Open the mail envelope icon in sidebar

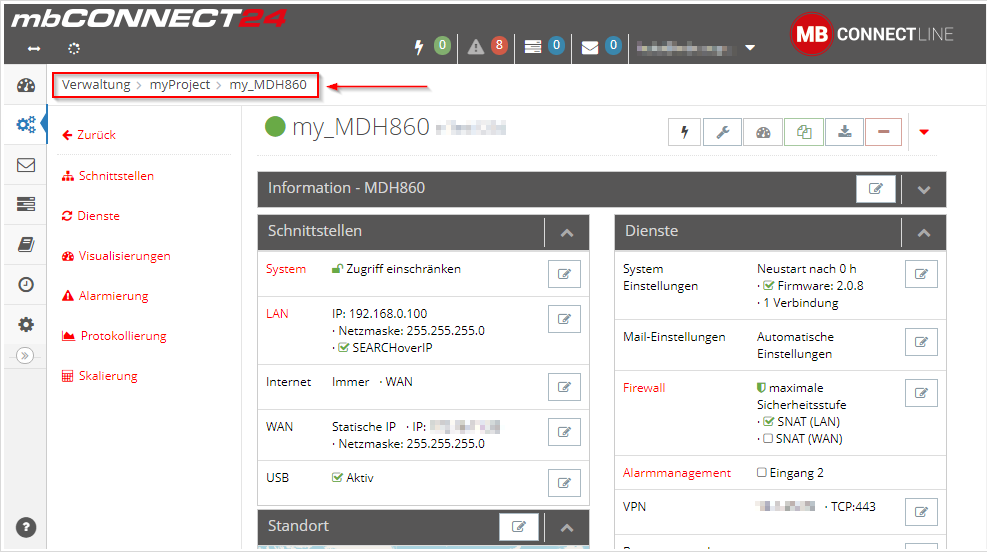coord(26,165)
